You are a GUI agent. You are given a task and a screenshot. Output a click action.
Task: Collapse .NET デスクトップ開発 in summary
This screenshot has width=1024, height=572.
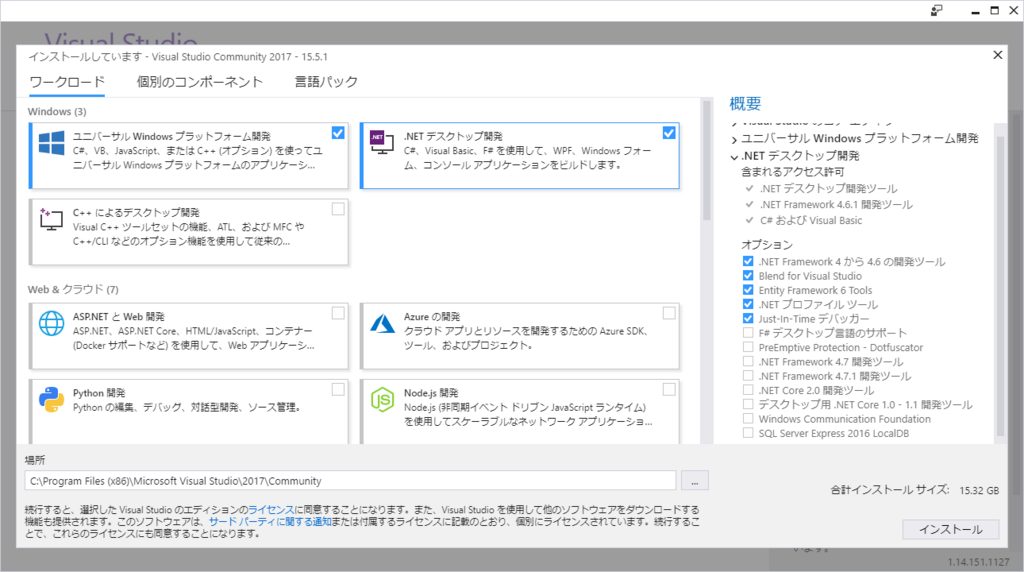[735, 157]
